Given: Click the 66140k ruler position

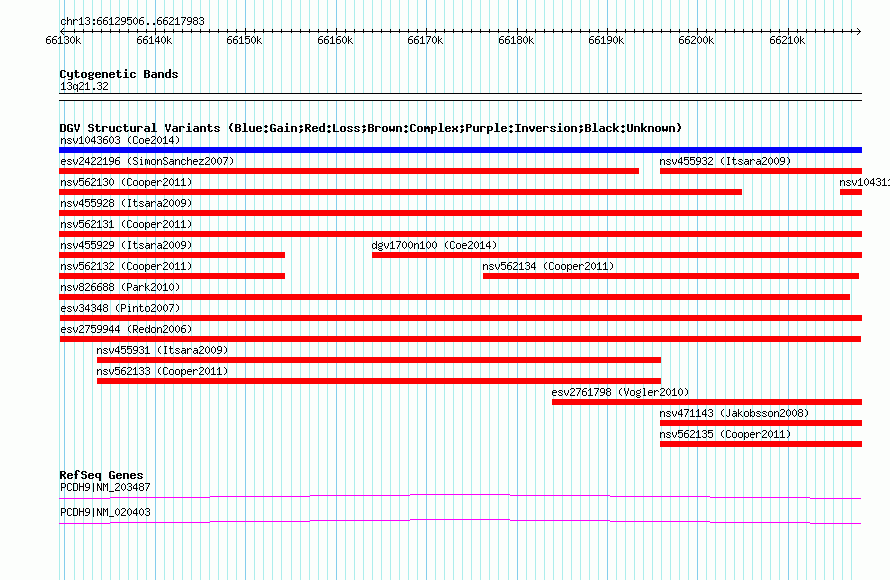Looking at the screenshot, I should coord(154,40).
